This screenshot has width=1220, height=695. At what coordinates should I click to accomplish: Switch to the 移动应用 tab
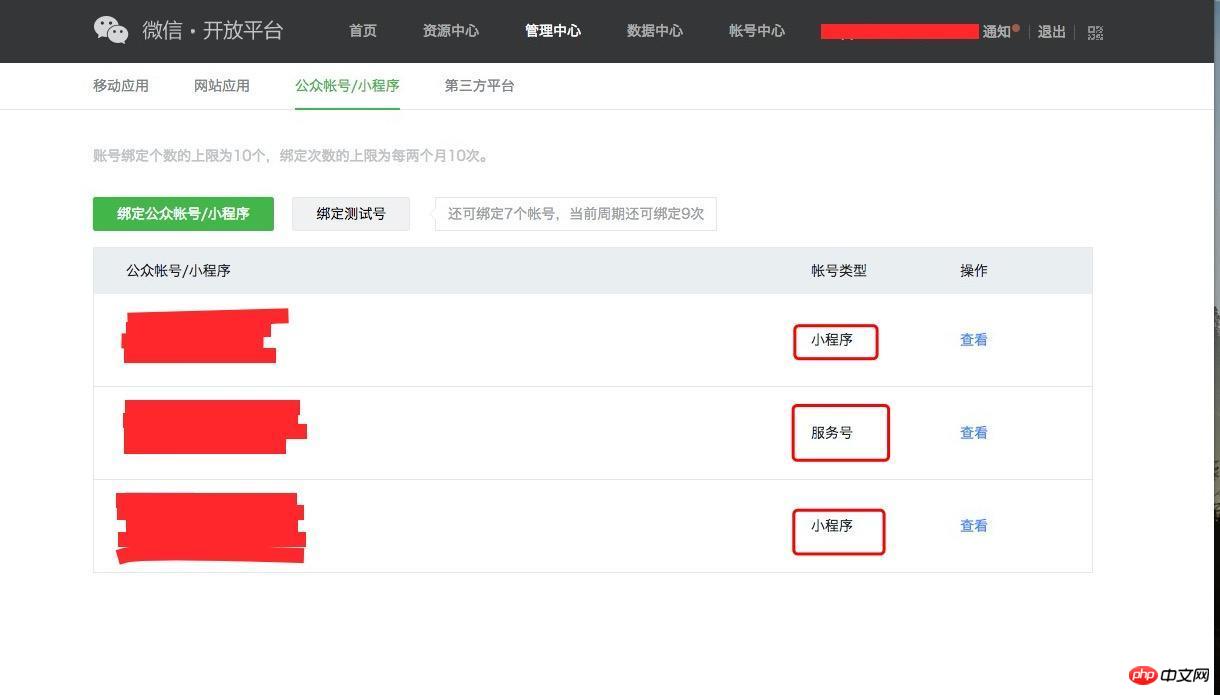tap(120, 86)
